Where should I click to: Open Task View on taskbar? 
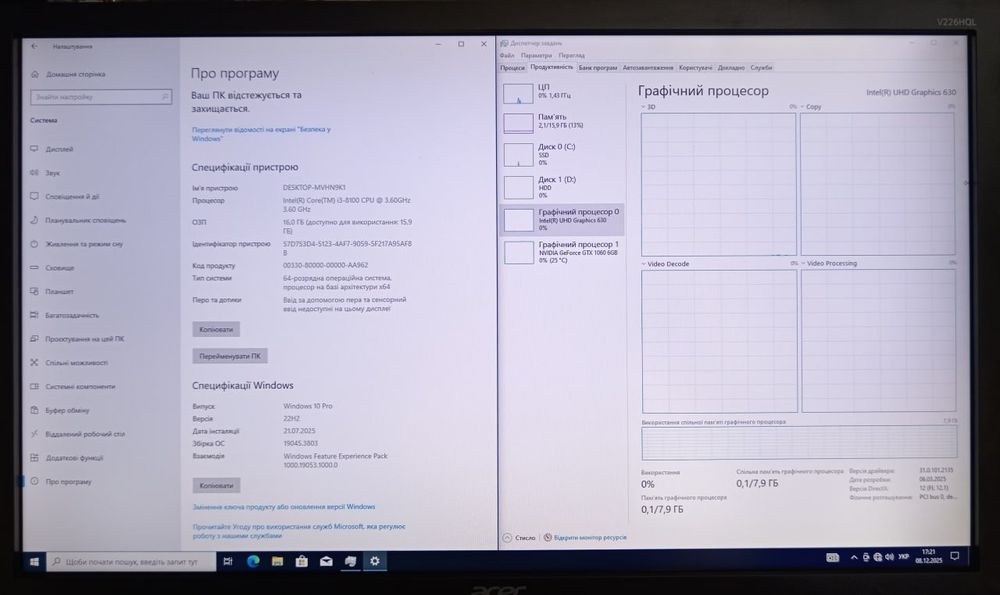pyautogui.click(x=228, y=562)
